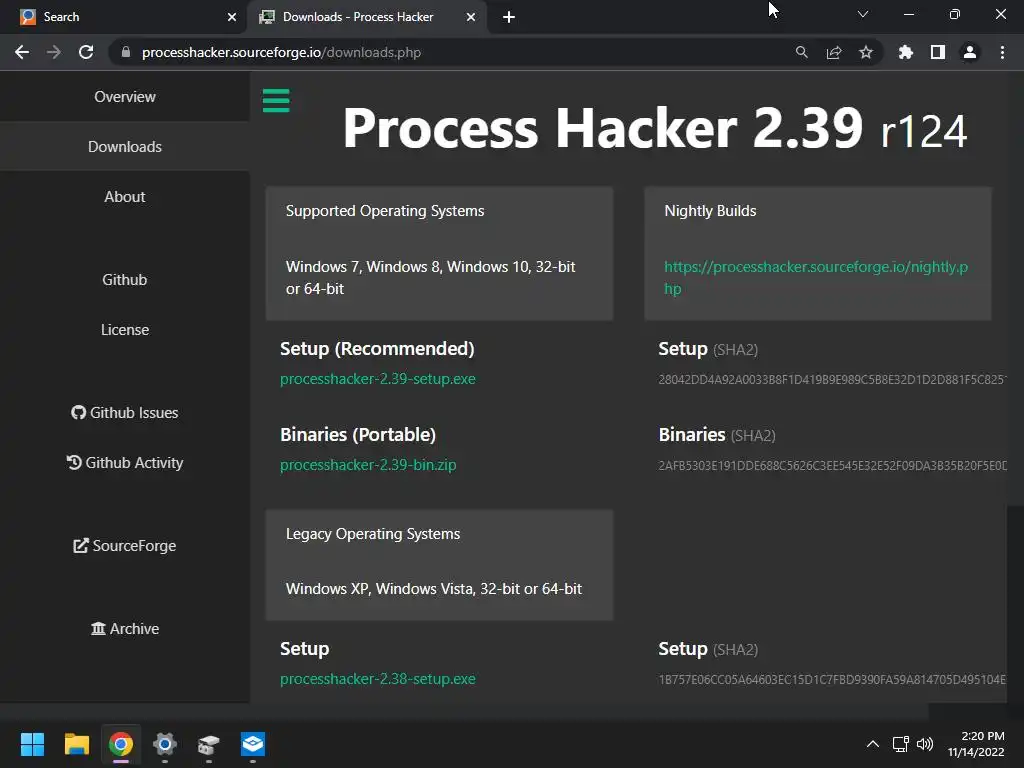The width and height of the screenshot is (1024, 768).
Task: Open Settings gear in taskbar
Action: point(165,744)
